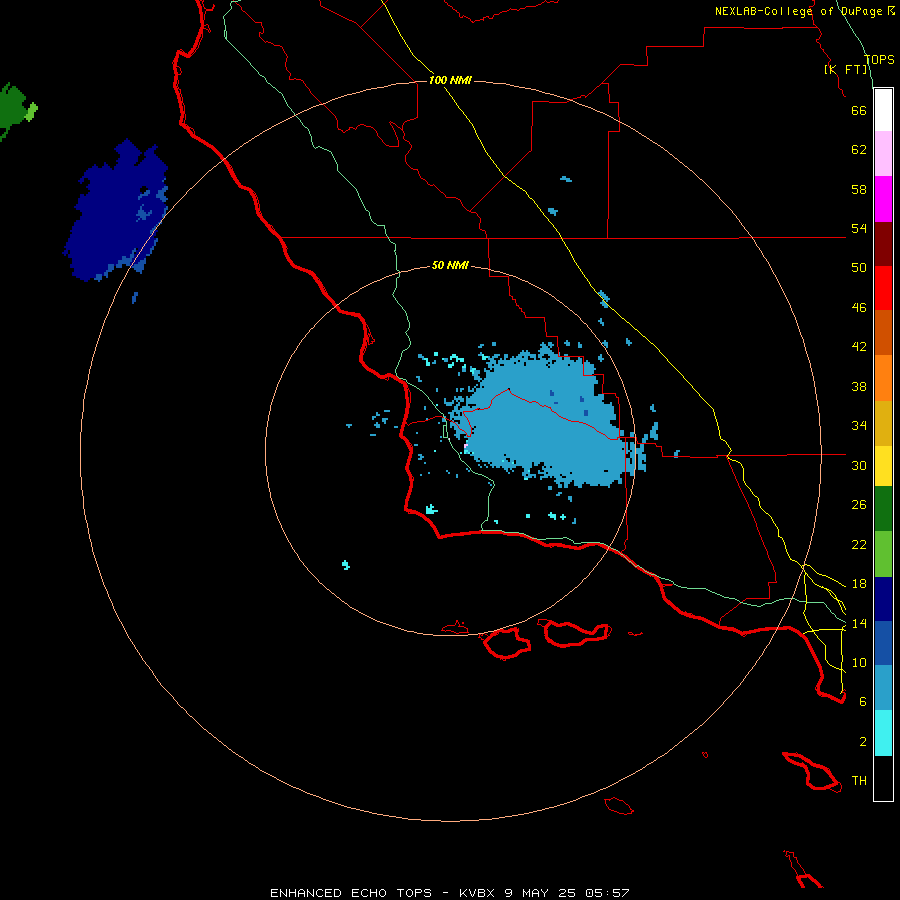Click the dark green legend swatch
This screenshot has width=900, height=900.
[x=883, y=509]
